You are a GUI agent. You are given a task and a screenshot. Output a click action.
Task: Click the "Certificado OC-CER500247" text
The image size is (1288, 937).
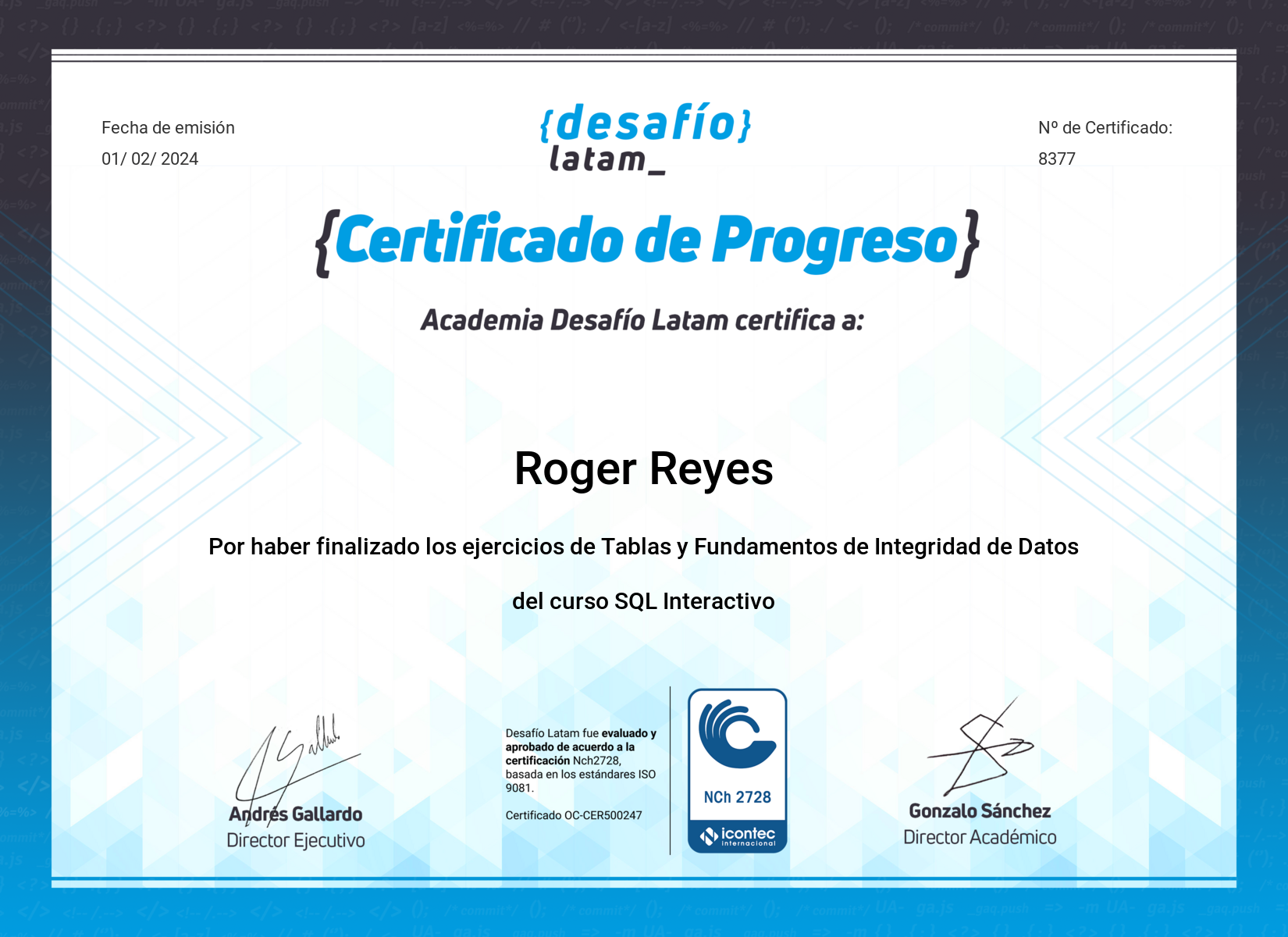(x=574, y=816)
